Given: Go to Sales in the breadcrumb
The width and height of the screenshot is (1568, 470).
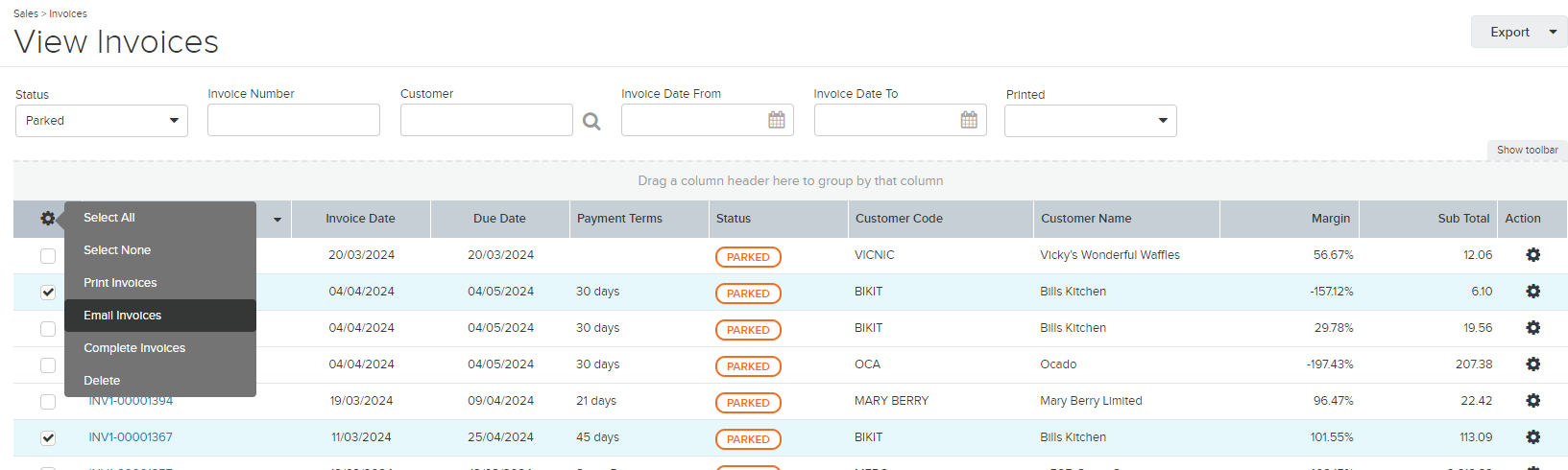Looking at the screenshot, I should pos(26,13).
